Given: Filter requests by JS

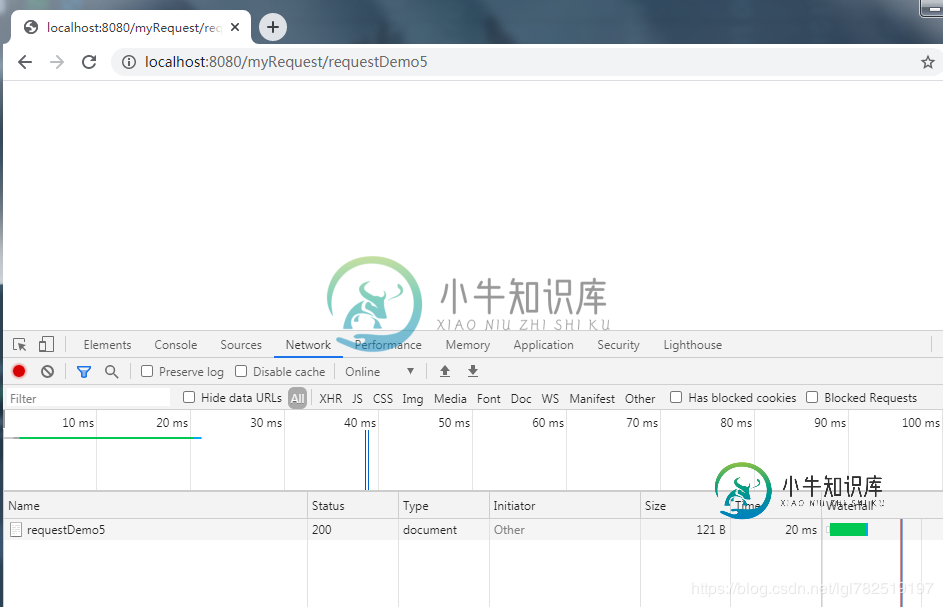Looking at the screenshot, I should click(357, 398).
